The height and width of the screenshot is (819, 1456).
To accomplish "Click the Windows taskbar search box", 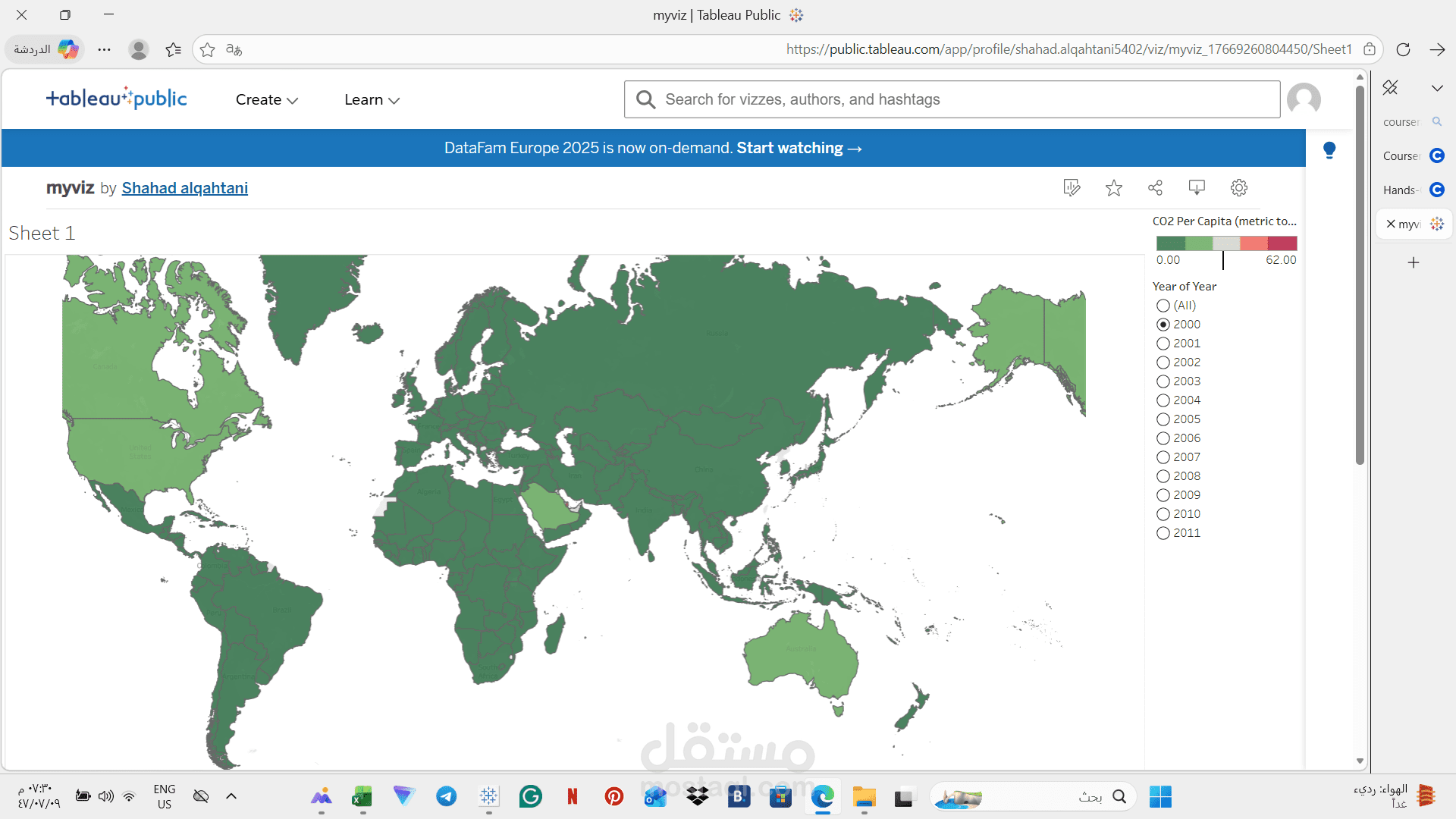I will 1033,796.
